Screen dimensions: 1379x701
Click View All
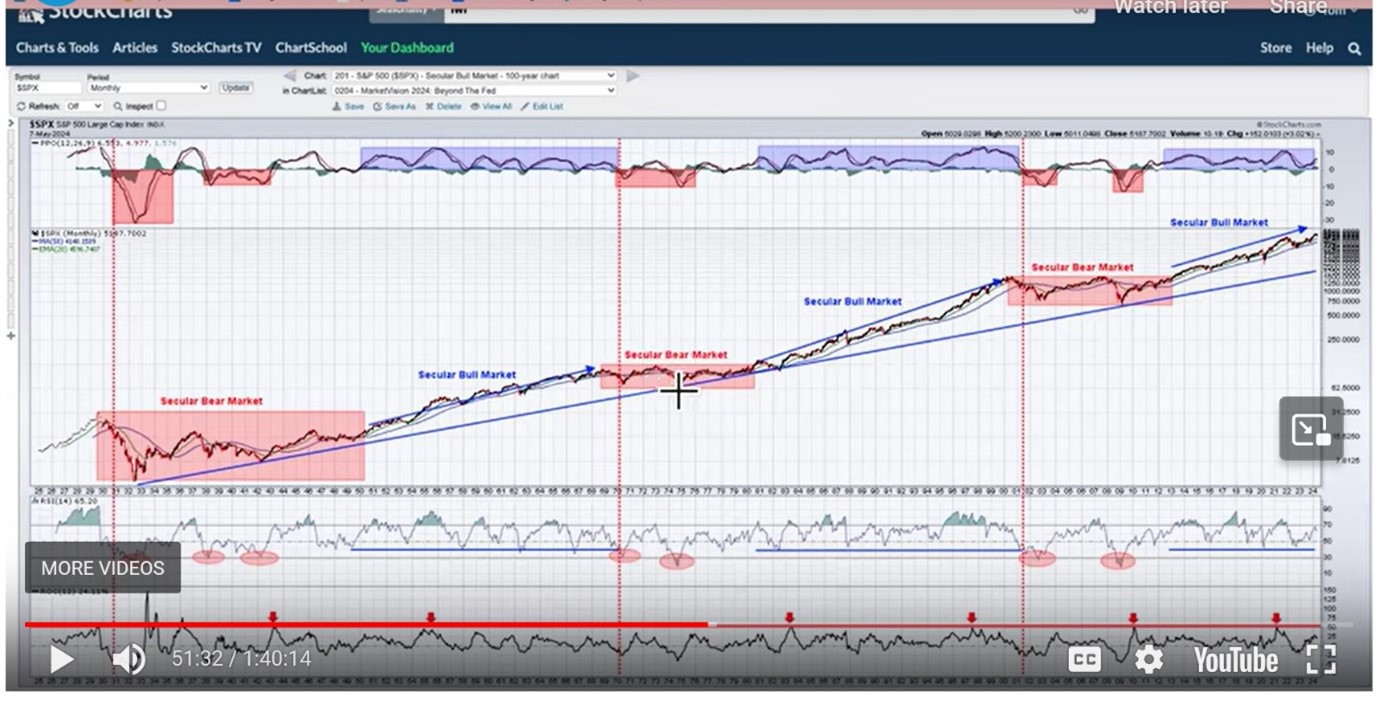[x=491, y=106]
